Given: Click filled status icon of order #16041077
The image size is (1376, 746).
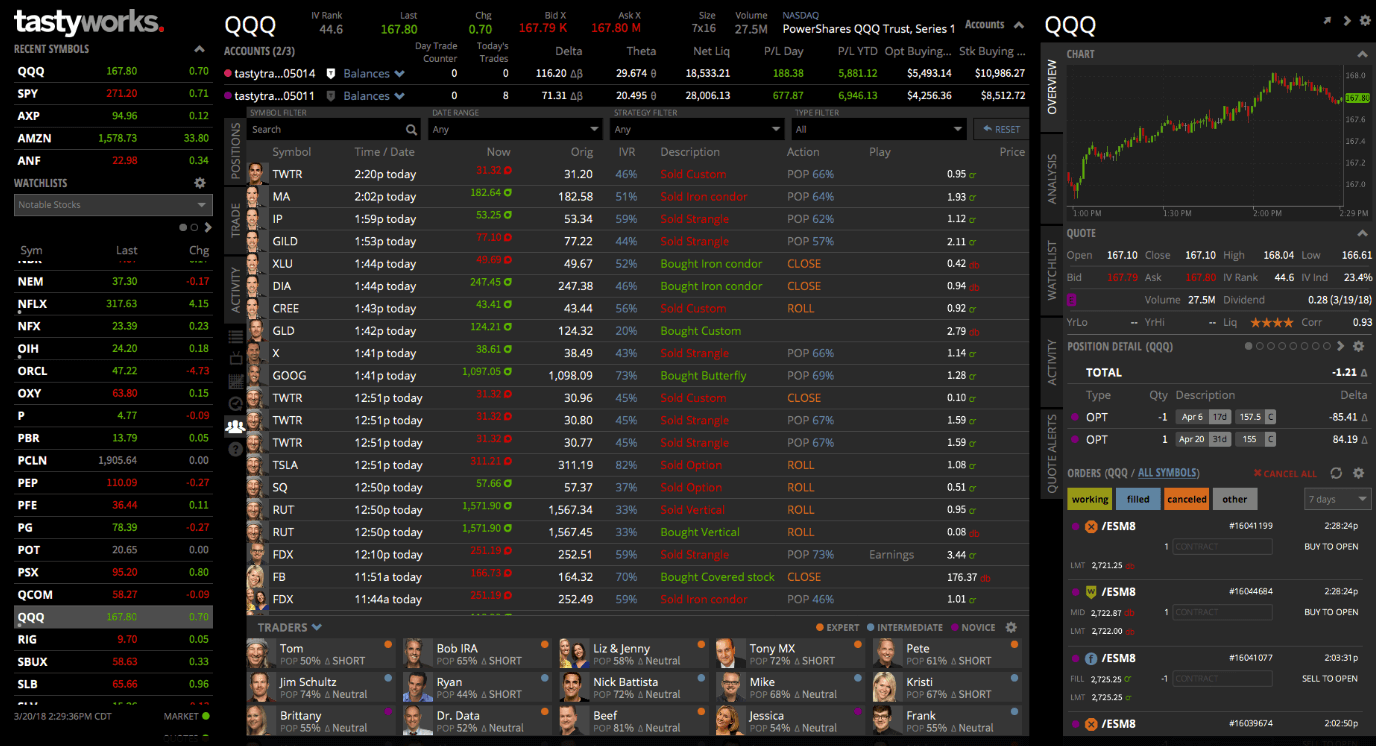Looking at the screenshot, I should click(x=1091, y=658).
